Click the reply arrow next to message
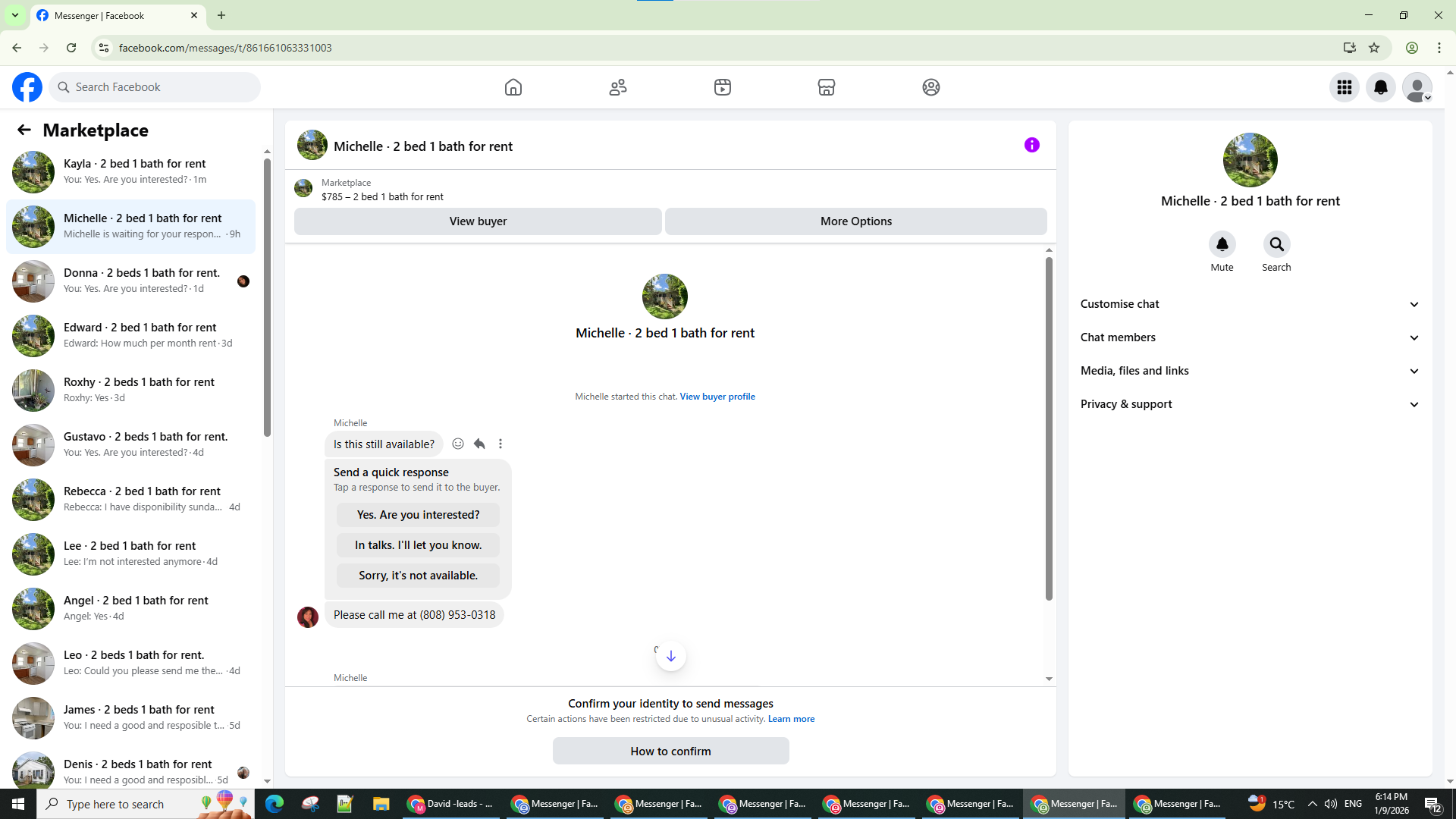The image size is (1456, 819). [479, 444]
